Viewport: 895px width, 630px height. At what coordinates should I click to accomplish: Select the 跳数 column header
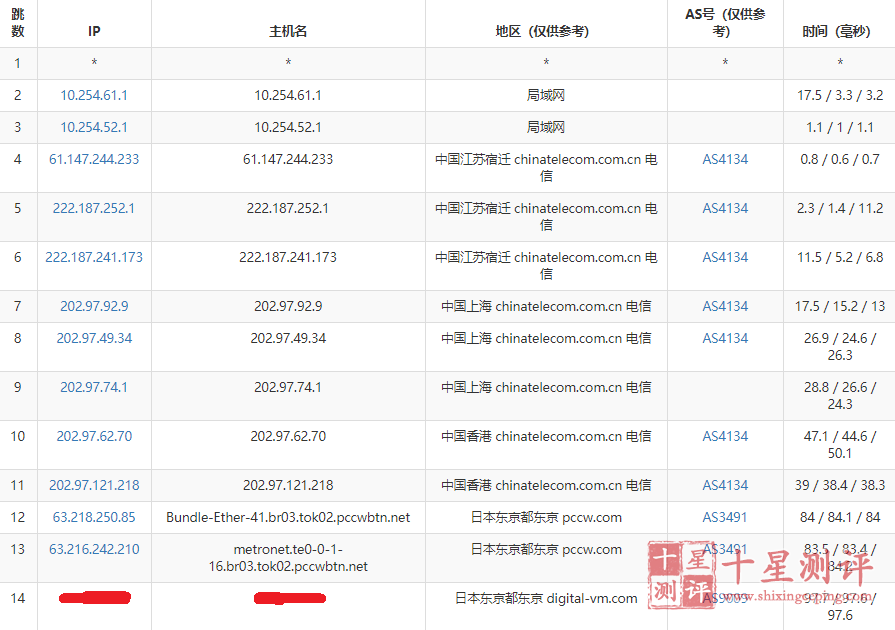pos(18,23)
